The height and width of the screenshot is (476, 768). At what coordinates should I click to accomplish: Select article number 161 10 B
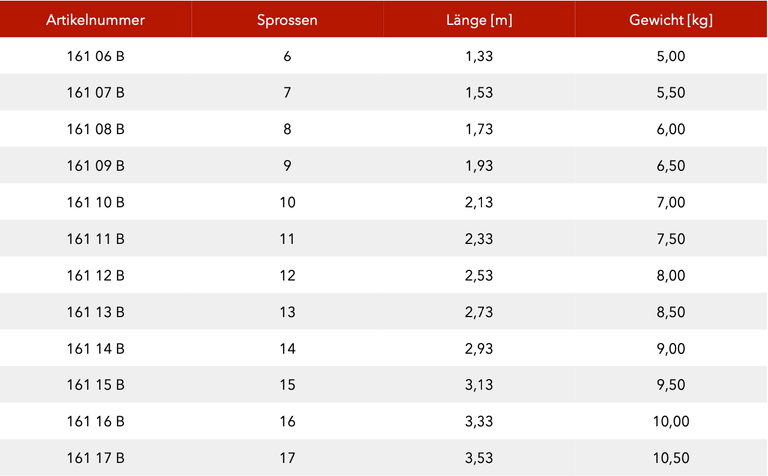click(96, 202)
